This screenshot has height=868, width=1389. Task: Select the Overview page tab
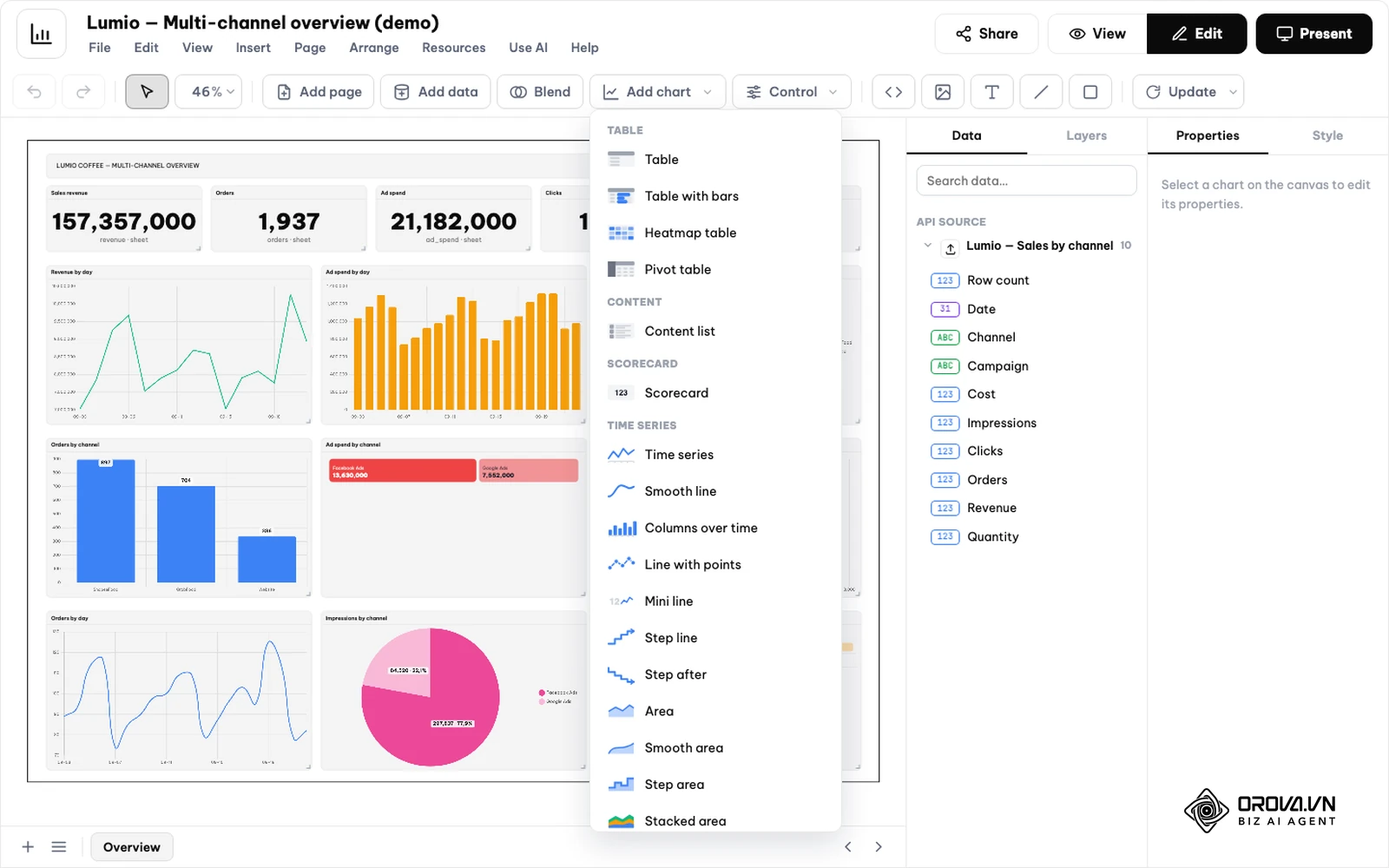(x=132, y=847)
